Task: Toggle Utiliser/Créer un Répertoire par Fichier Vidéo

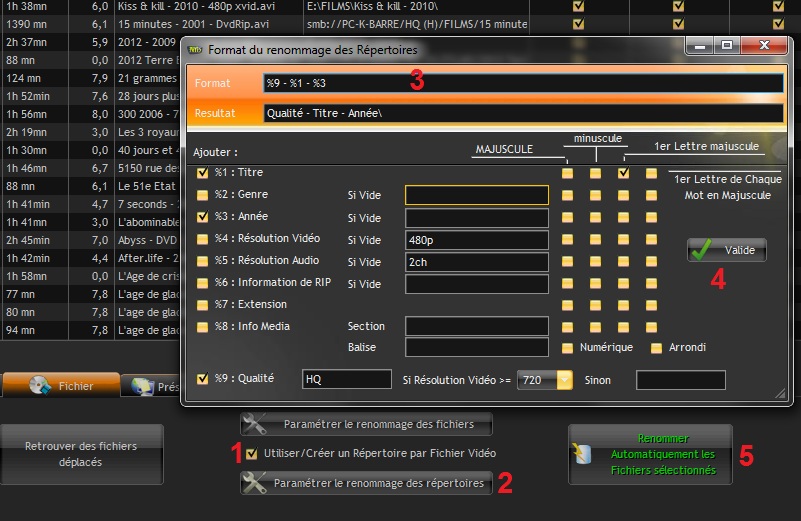Action: point(252,454)
